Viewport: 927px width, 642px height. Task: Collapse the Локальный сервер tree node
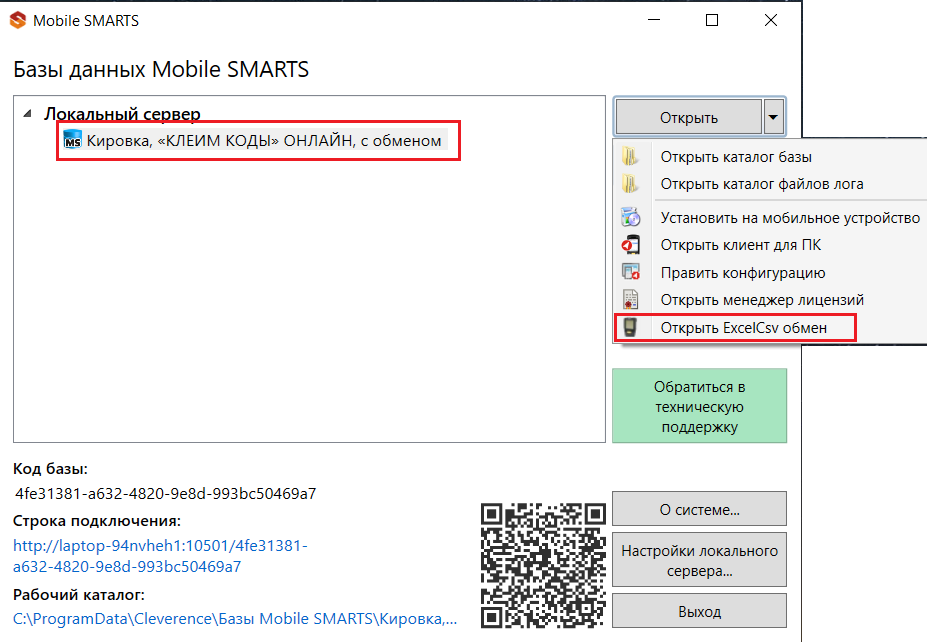(27, 114)
